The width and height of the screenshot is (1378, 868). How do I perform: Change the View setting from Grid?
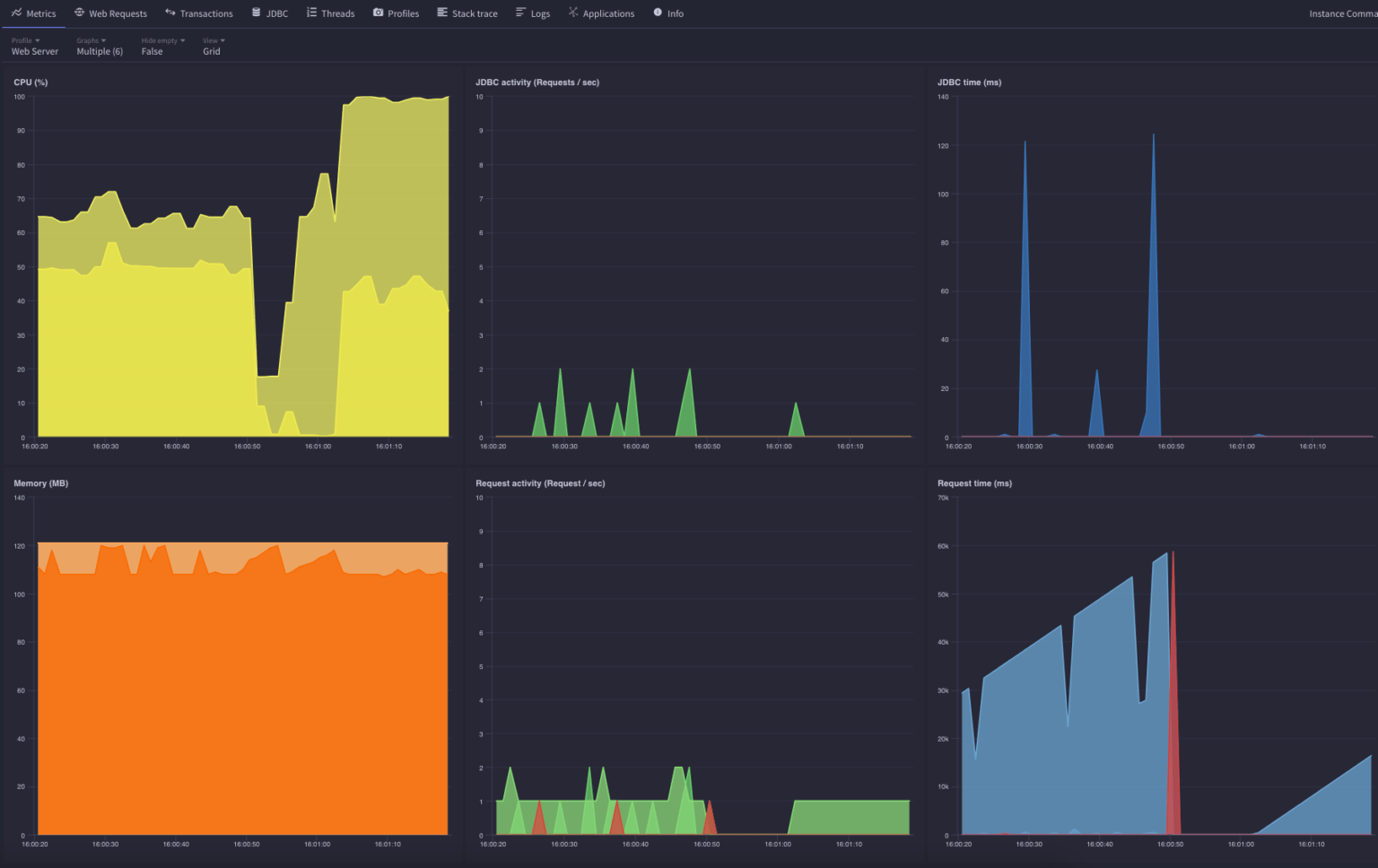coord(213,46)
